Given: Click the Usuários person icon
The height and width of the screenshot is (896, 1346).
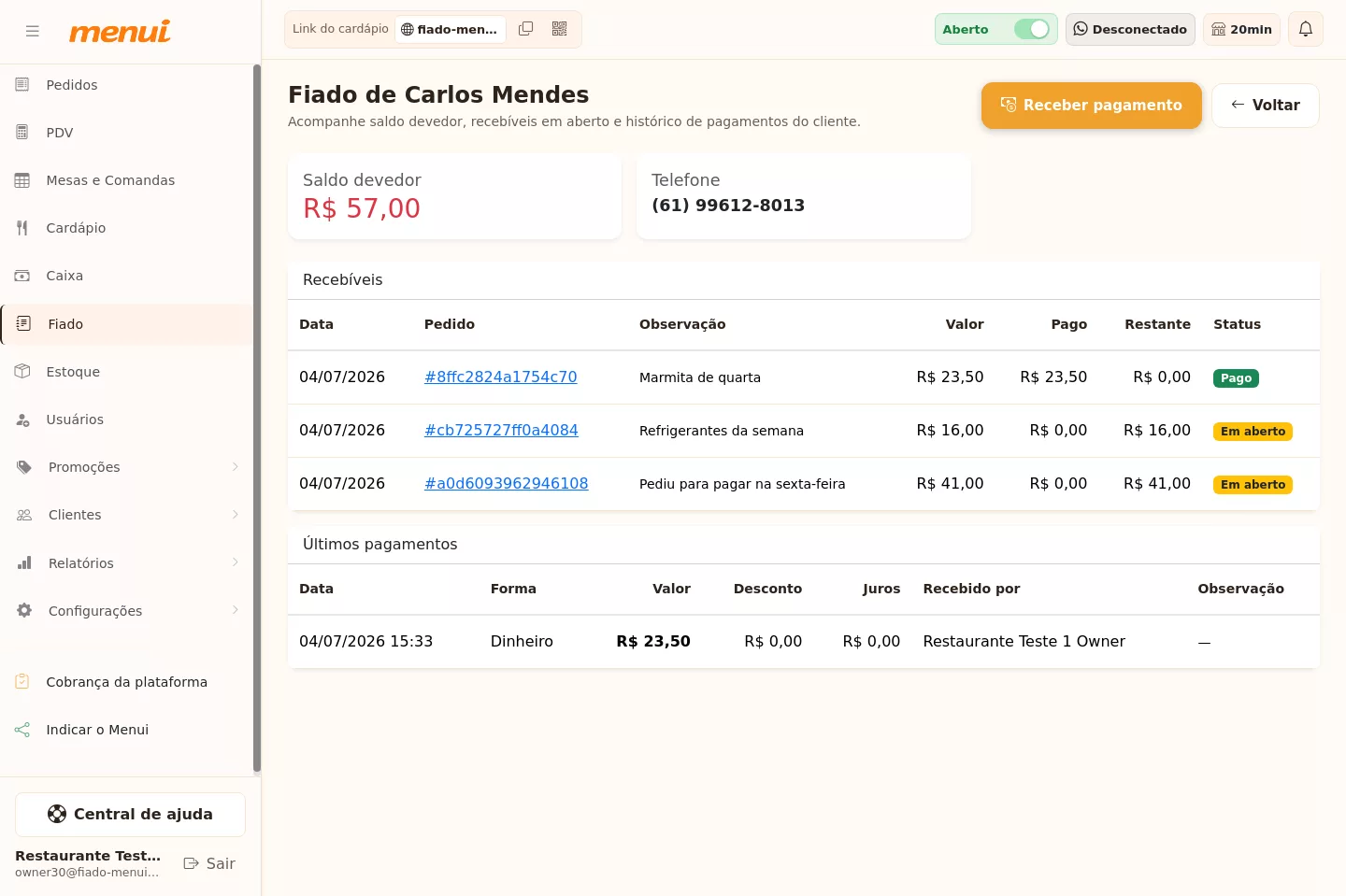Looking at the screenshot, I should 22,420.
